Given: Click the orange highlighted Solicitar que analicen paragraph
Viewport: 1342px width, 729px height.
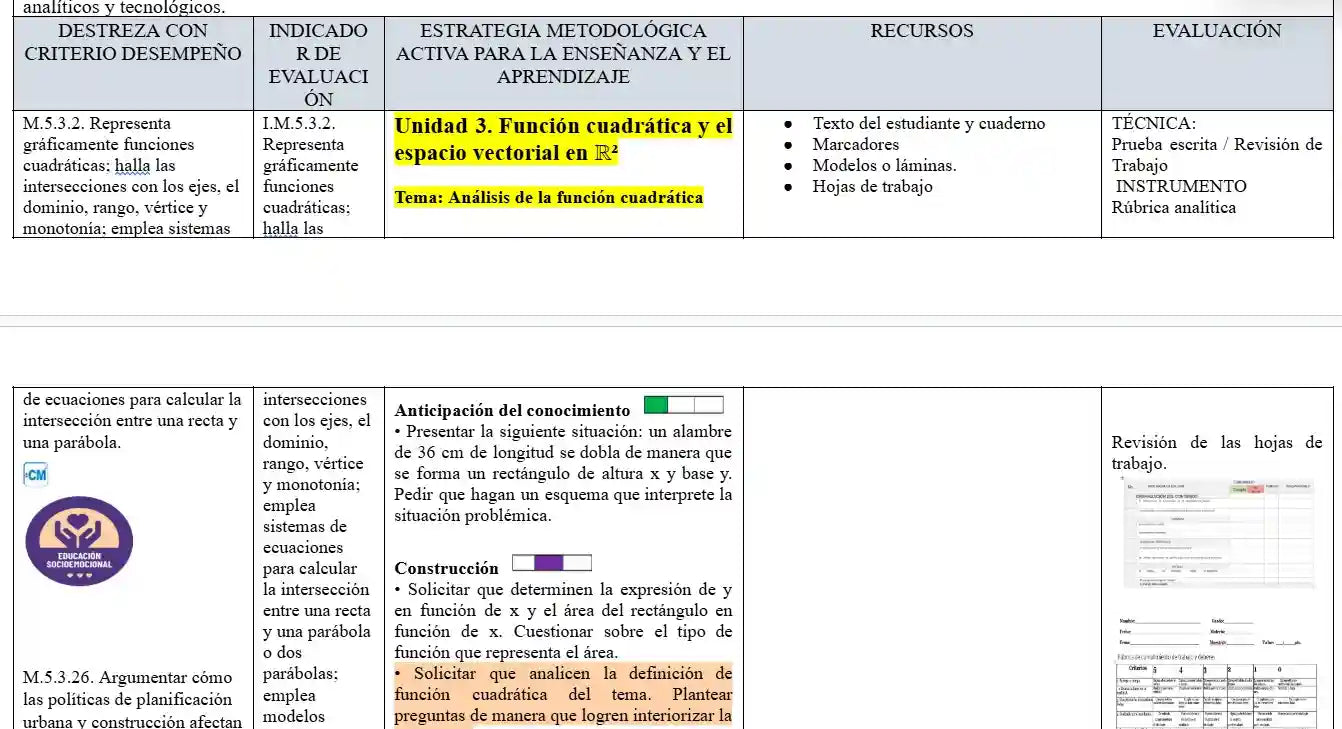Looking at the screenshot, I should [563, 694].
